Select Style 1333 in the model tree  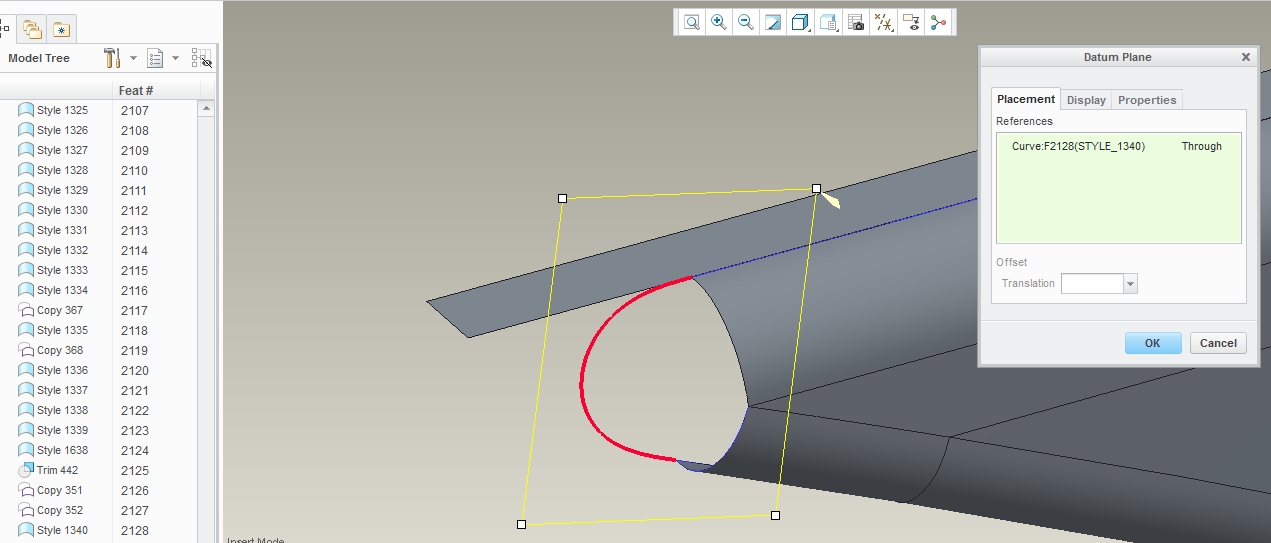[62, 270]
